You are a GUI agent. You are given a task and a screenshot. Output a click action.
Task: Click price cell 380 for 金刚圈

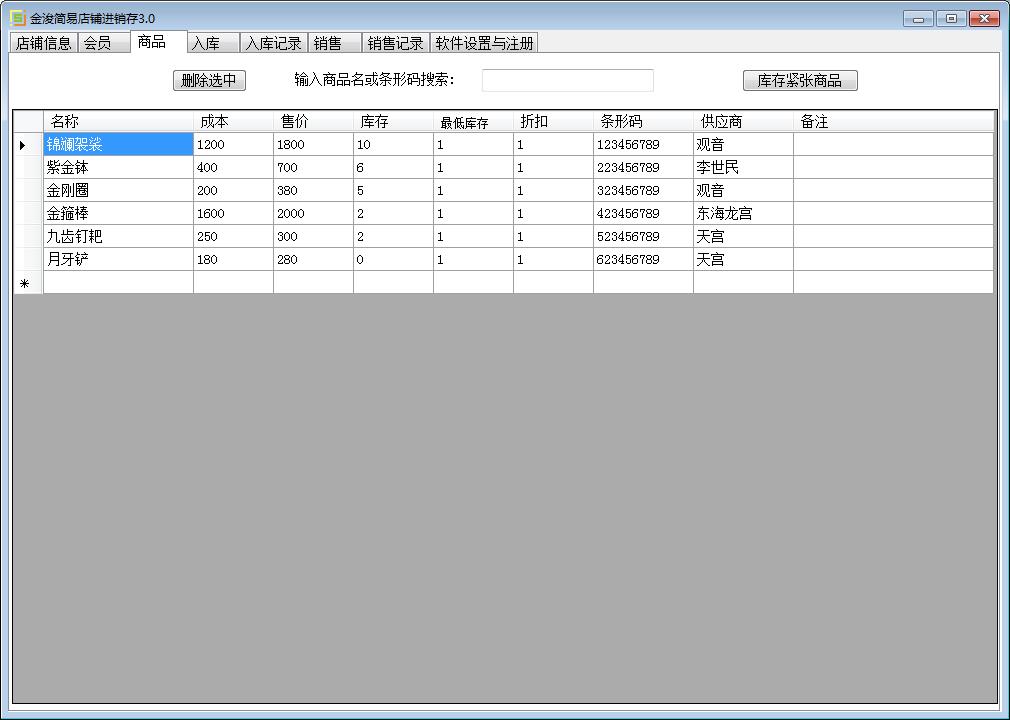[313, 191]
